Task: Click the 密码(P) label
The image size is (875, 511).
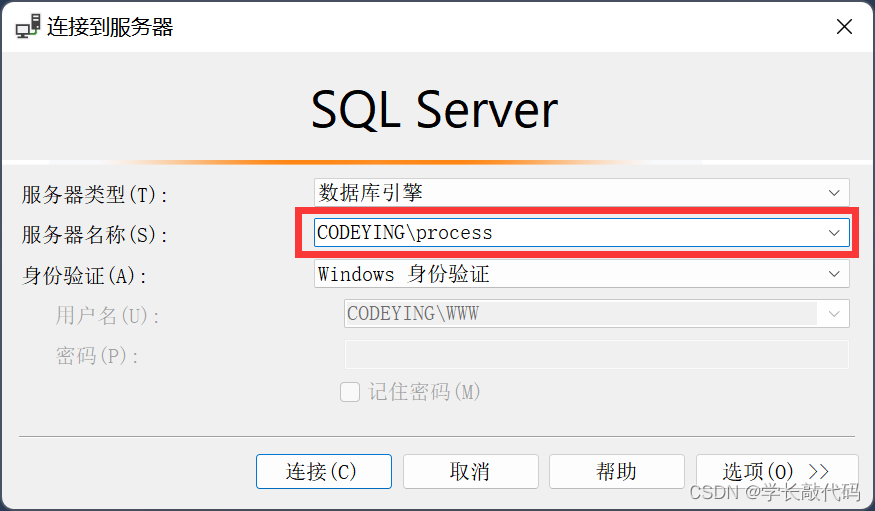Action: (x=97, y=355)
